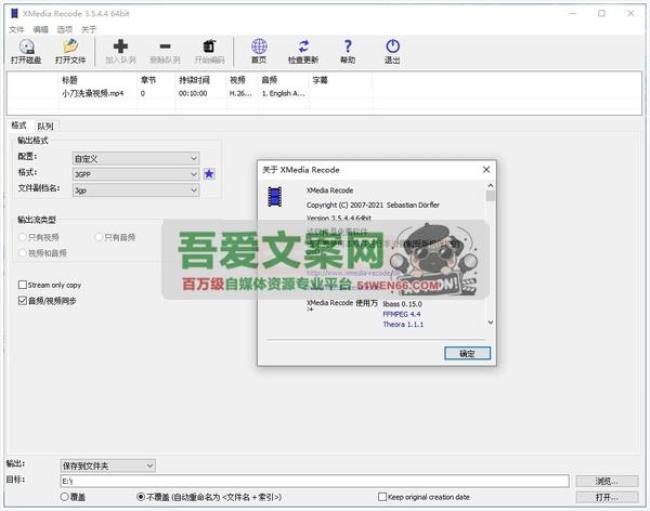
Task: Enable Keep original creation date checkbox
Action: [x=382, y=496]
